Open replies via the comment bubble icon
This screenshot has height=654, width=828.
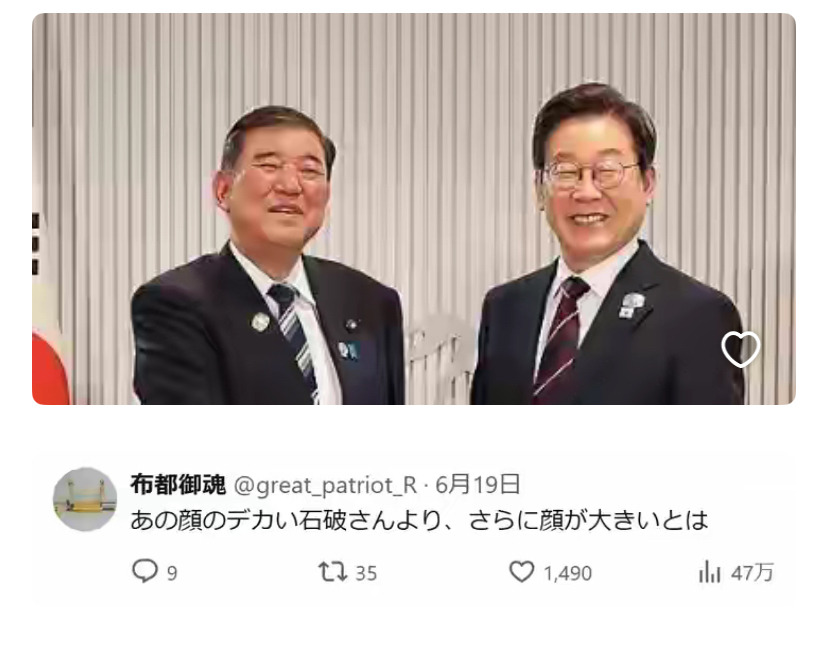[144, 572]
